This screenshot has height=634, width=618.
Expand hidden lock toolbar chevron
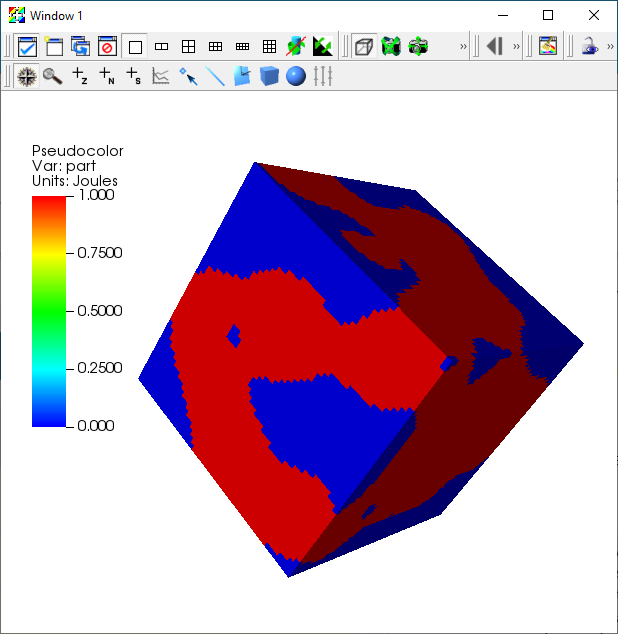(610, 46)
